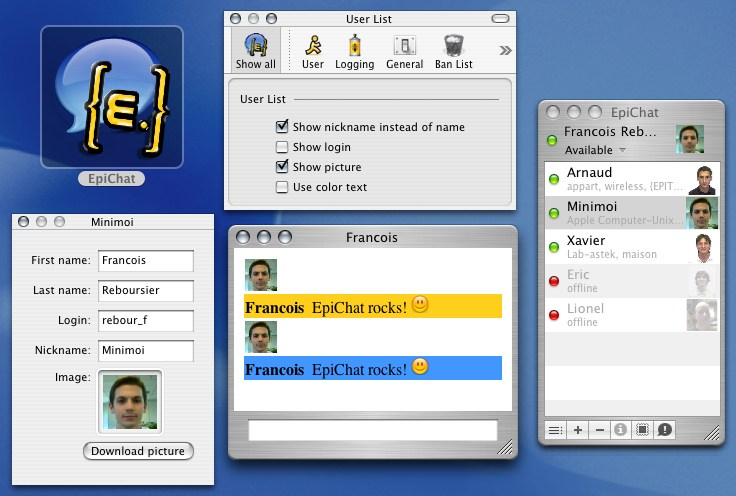Enable the Show login checkbox

pos(282,147)
